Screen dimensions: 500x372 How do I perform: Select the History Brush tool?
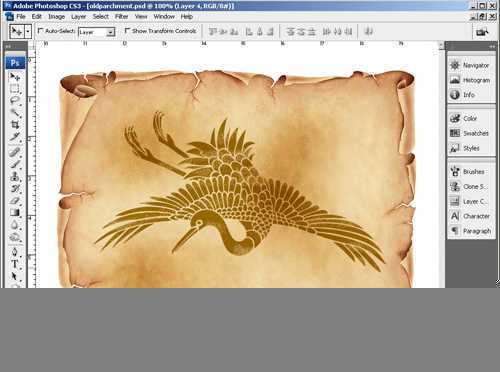pos(15,188)
